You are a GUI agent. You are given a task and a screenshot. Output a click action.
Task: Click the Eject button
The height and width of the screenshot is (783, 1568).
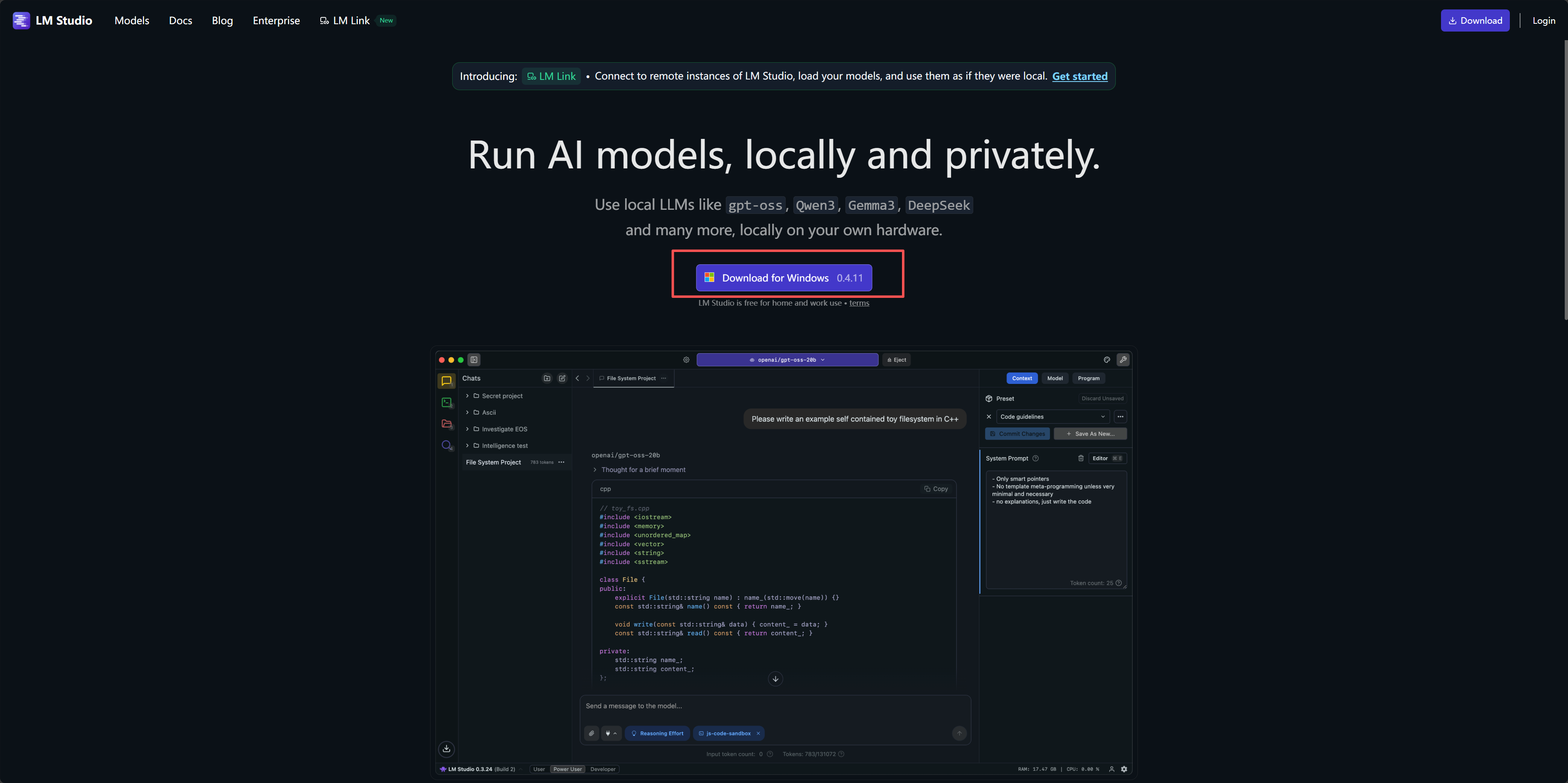pyautogui.click(x=897, y=360)
